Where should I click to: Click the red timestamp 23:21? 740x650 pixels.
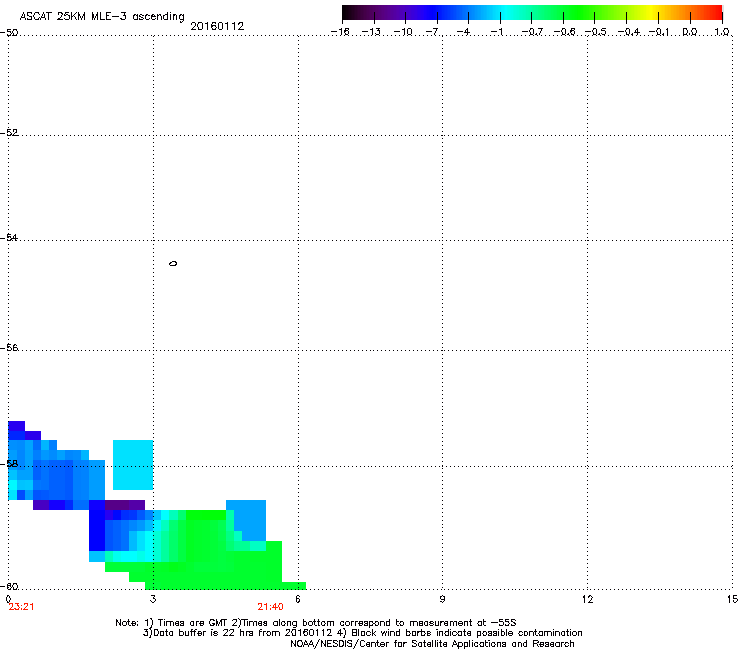click(21, 607)
